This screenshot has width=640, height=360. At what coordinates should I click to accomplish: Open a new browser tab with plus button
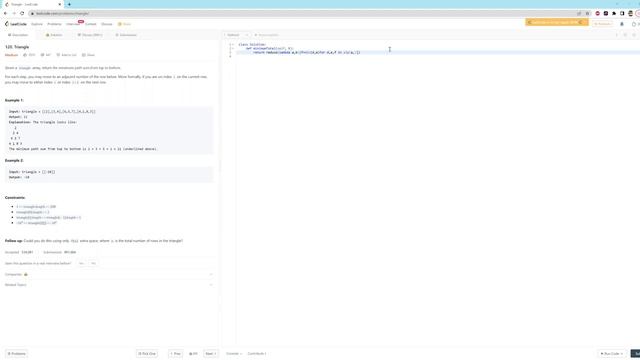click(69, 4)
